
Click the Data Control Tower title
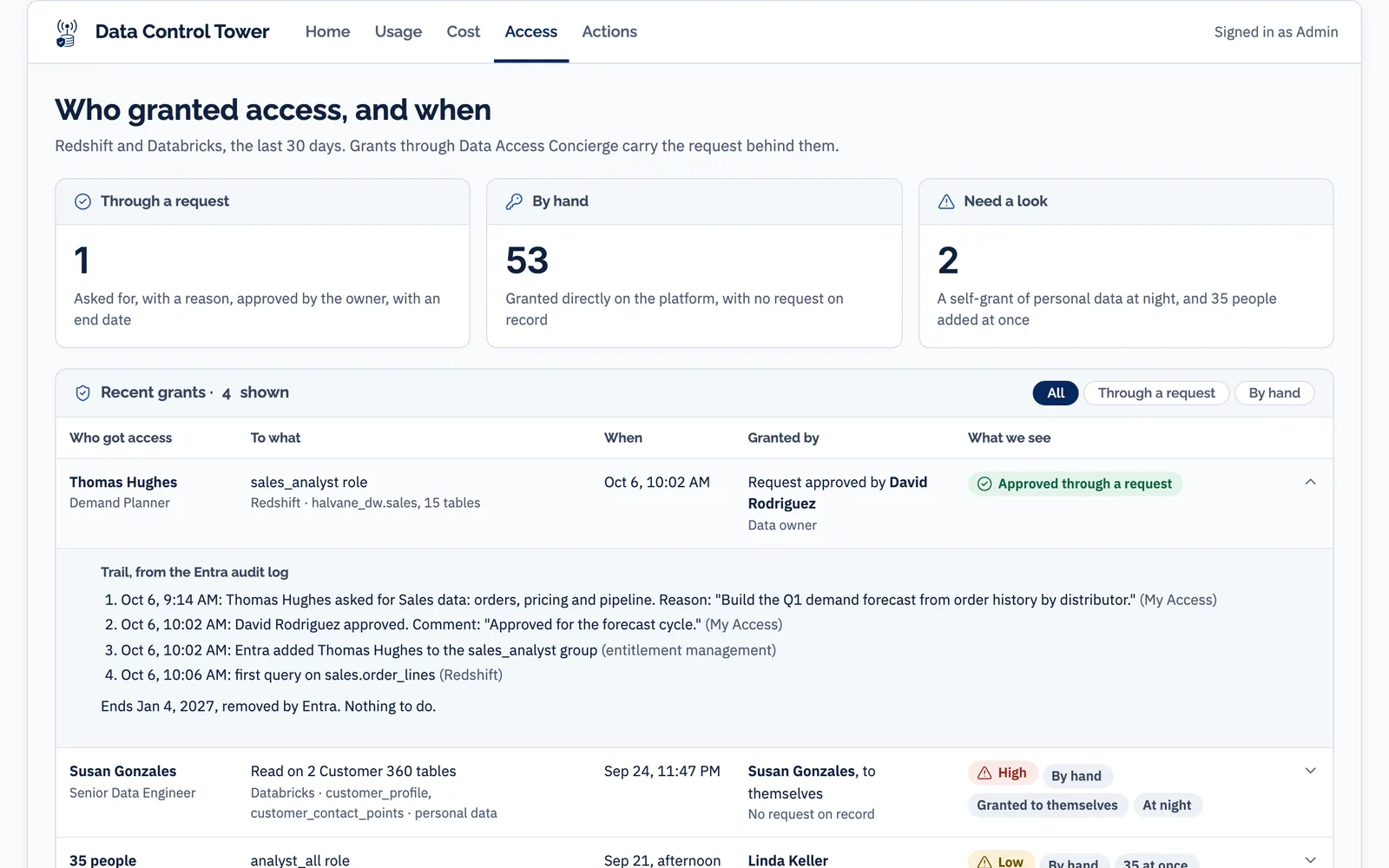(182, 31)
